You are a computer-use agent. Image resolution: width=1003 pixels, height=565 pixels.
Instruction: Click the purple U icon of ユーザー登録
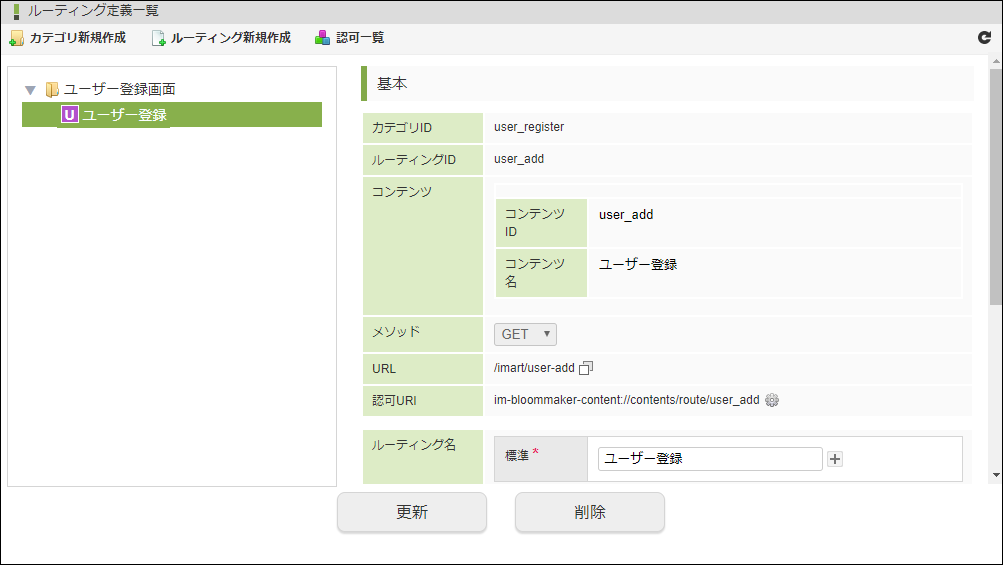pyautogui.click(x=69, y=115)
